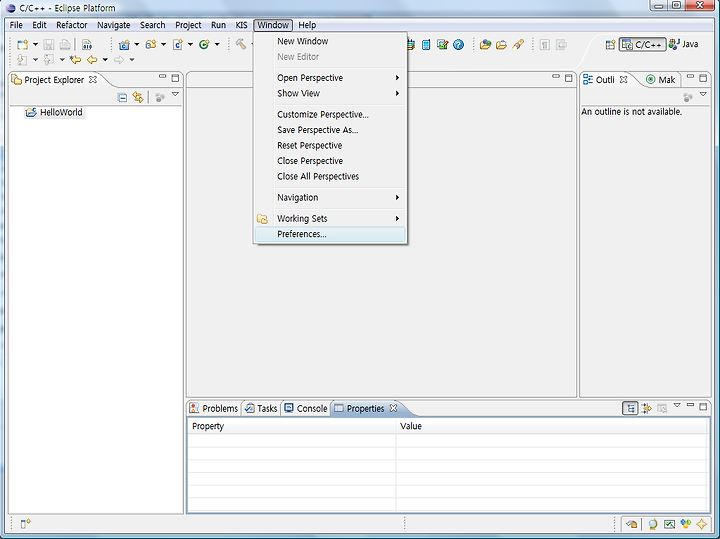720x539 pixels.
Task: Click the Open Type folder icon
Action: (485, 45)
